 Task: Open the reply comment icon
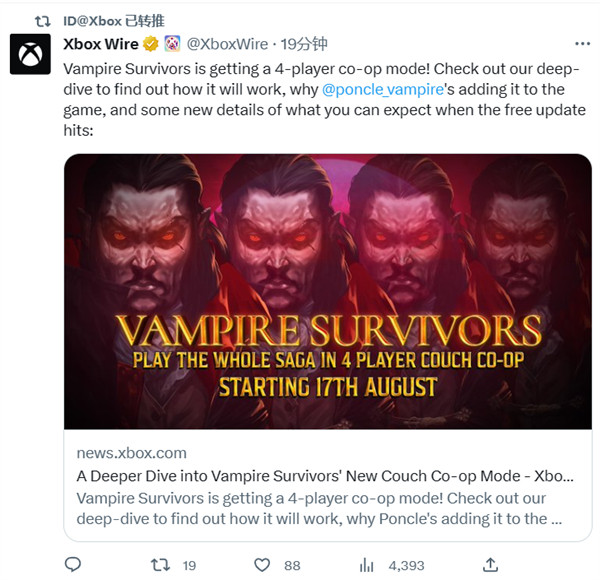click(73, 565)
